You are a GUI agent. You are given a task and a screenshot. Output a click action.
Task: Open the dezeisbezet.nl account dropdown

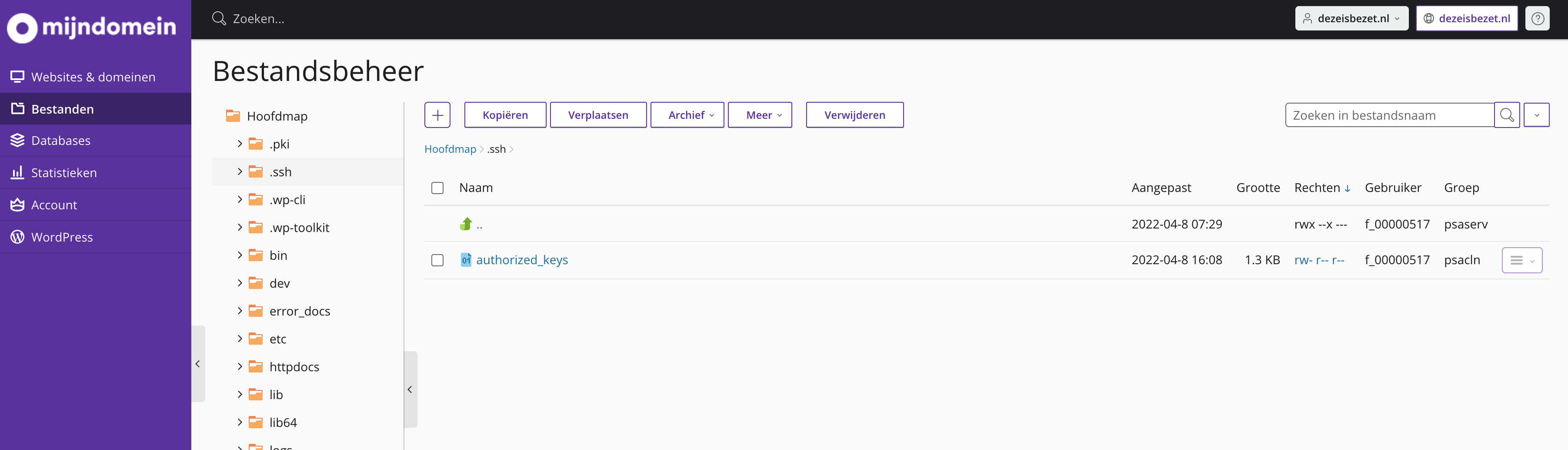click(1351, 18)
